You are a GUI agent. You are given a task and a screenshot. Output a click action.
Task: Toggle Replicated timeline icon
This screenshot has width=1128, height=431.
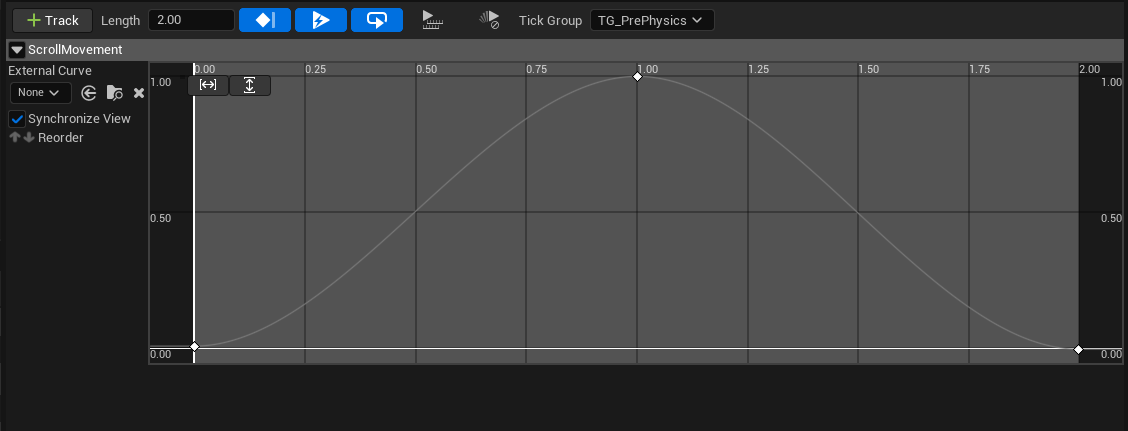432,20
